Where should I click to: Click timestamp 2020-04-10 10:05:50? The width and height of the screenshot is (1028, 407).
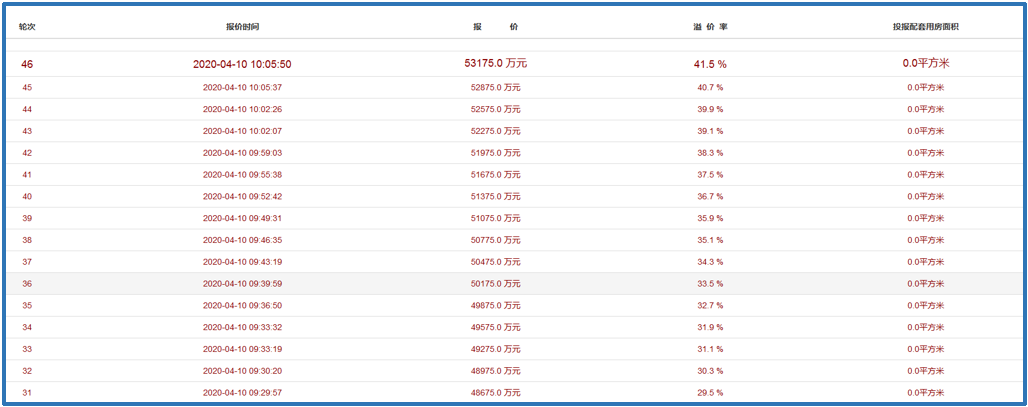coord(242,64)
